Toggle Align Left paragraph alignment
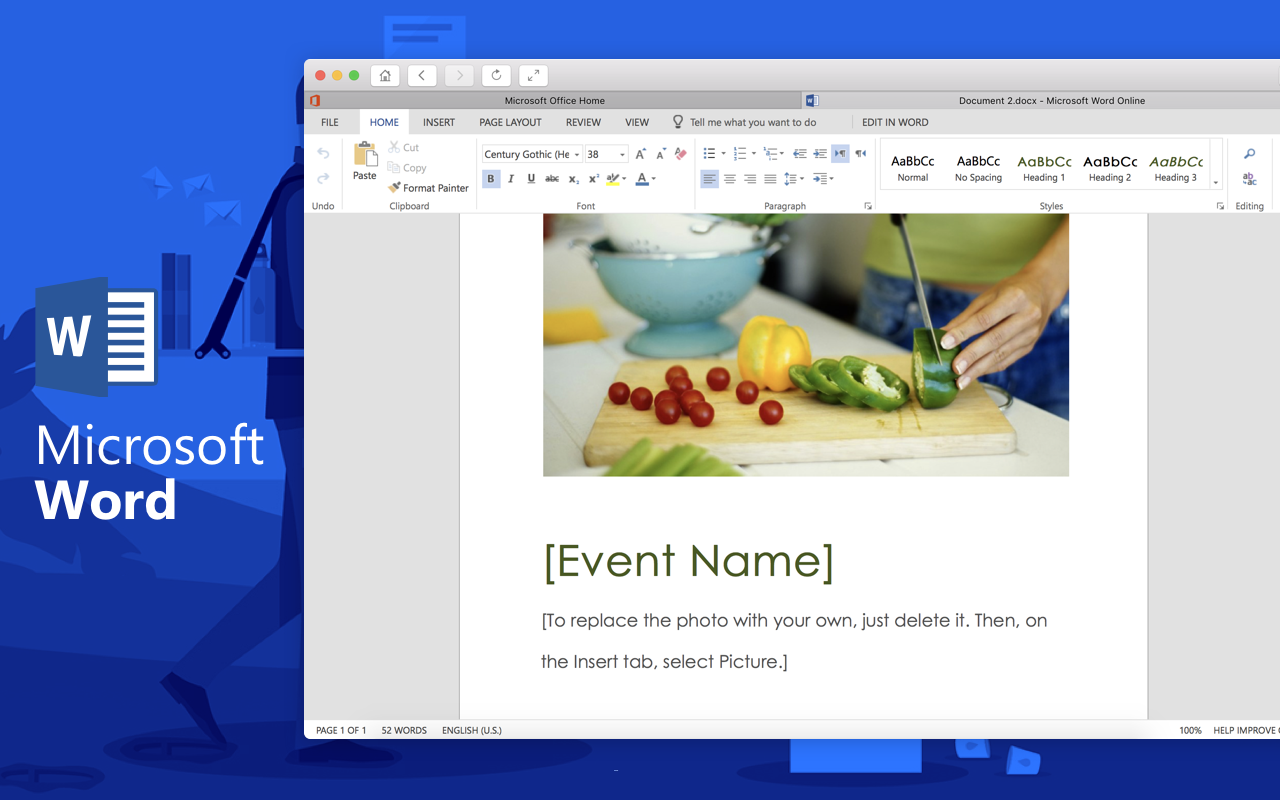 [x=709, y=179]
